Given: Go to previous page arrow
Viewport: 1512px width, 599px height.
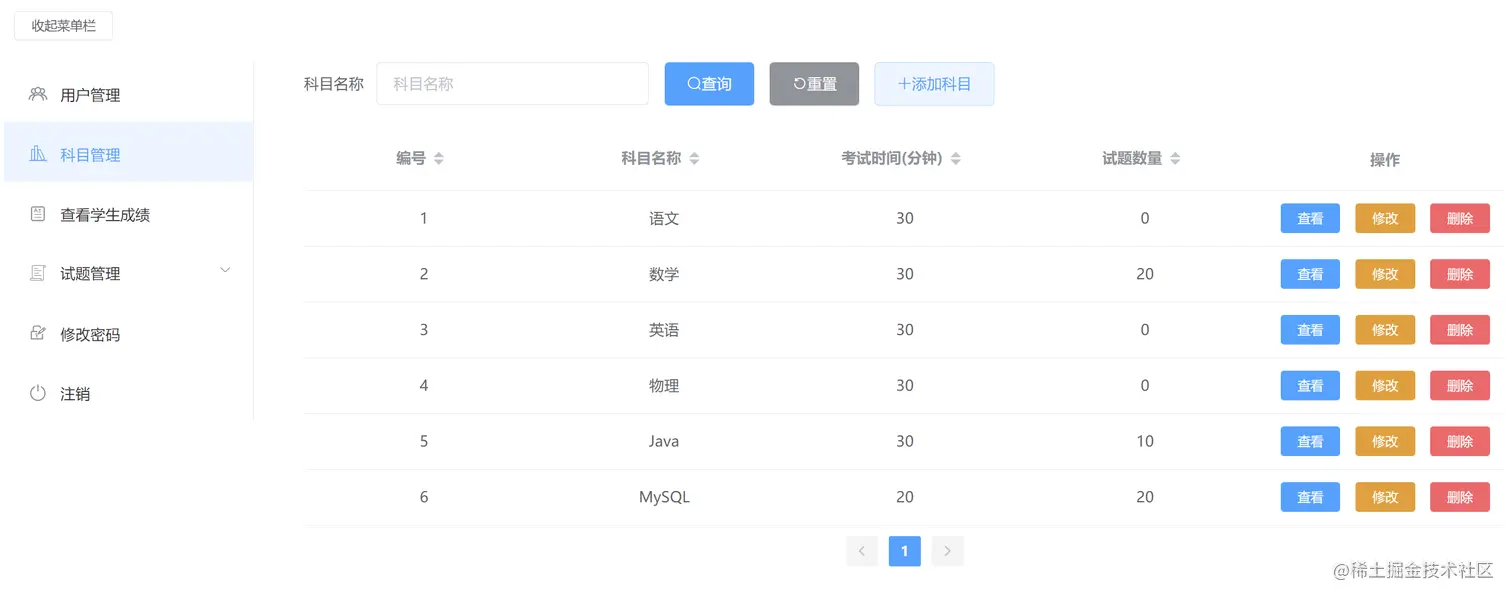Looking at the screenshot, I should click(862, 551).
